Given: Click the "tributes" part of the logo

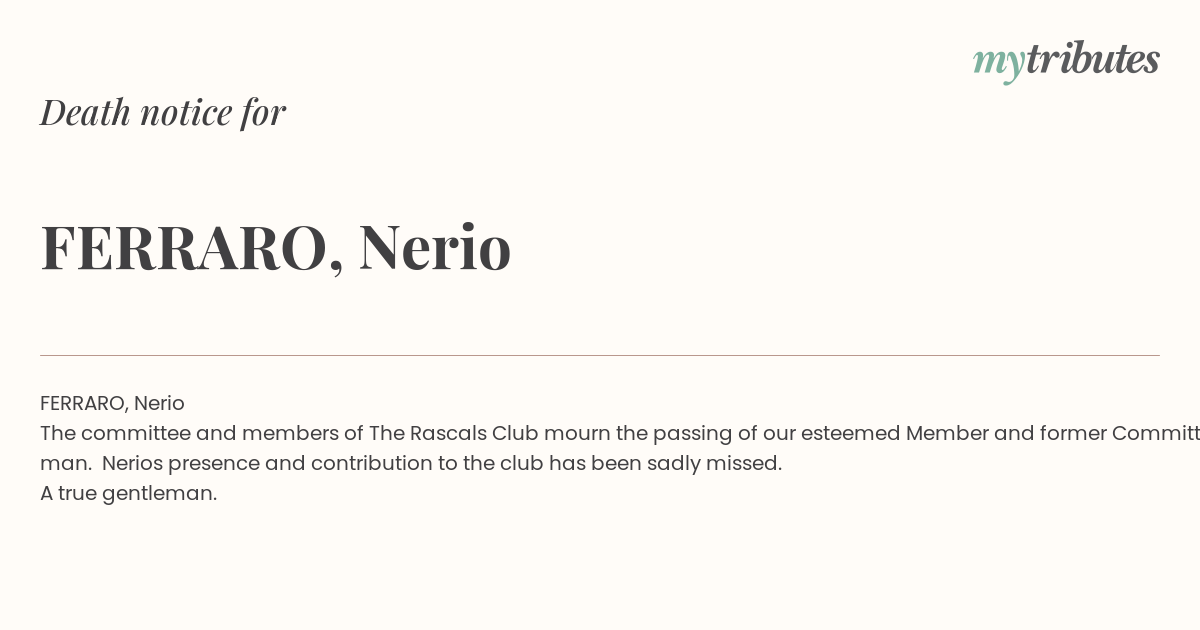Looking at the screenshot, I should [x=1092, y=59].
